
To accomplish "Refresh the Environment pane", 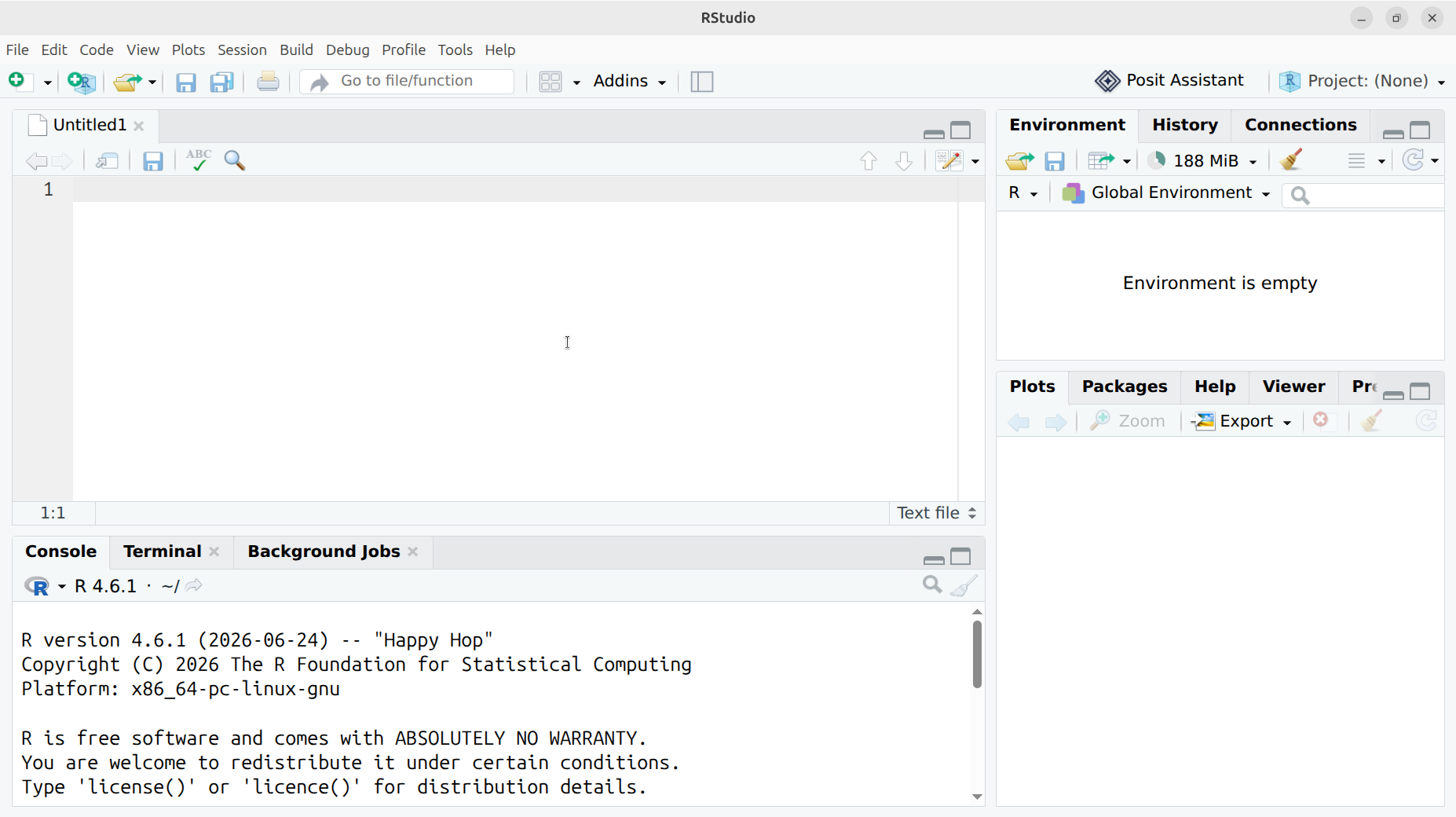I will [1414, 160].
